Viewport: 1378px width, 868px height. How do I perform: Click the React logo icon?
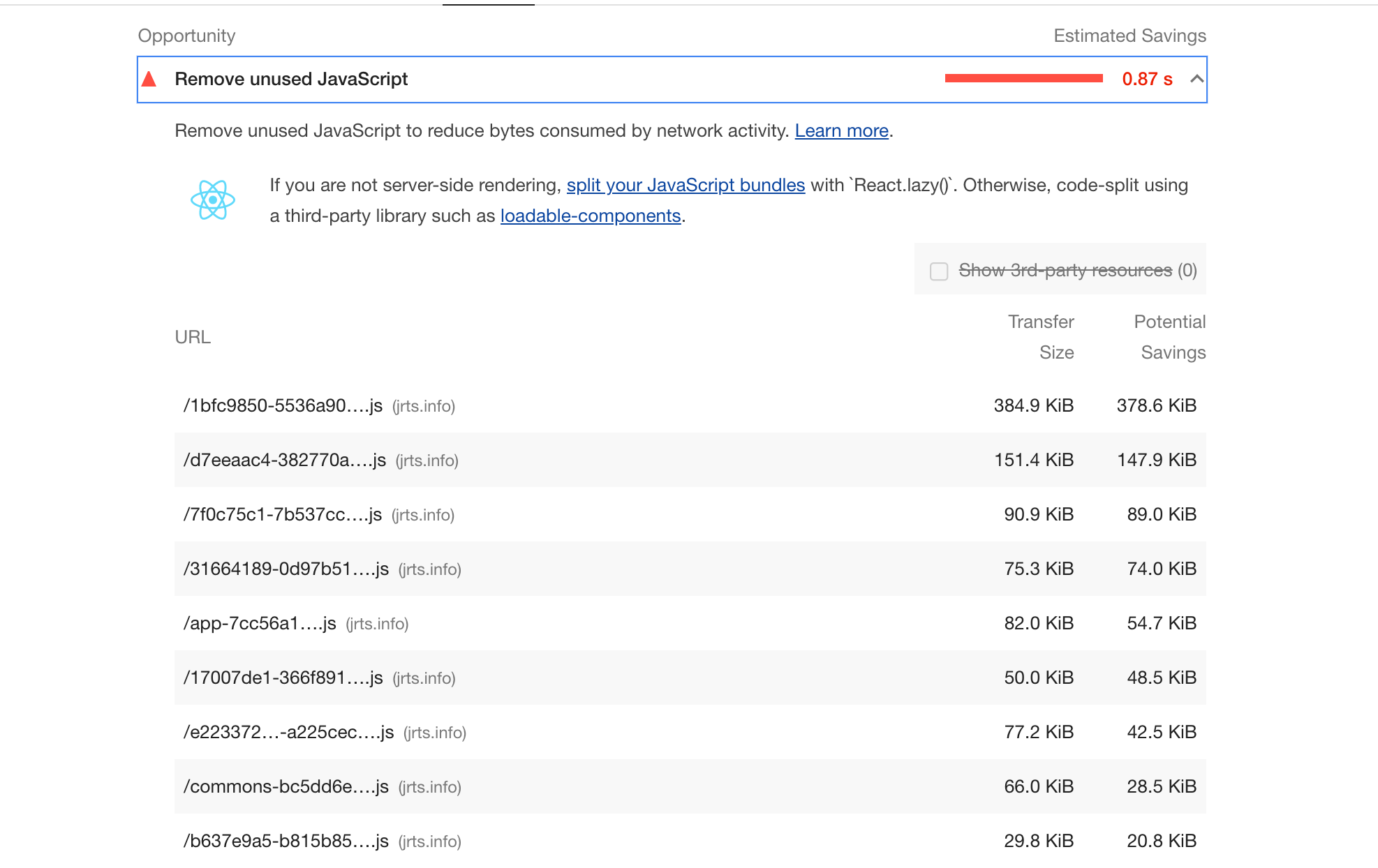click(213, 200)
